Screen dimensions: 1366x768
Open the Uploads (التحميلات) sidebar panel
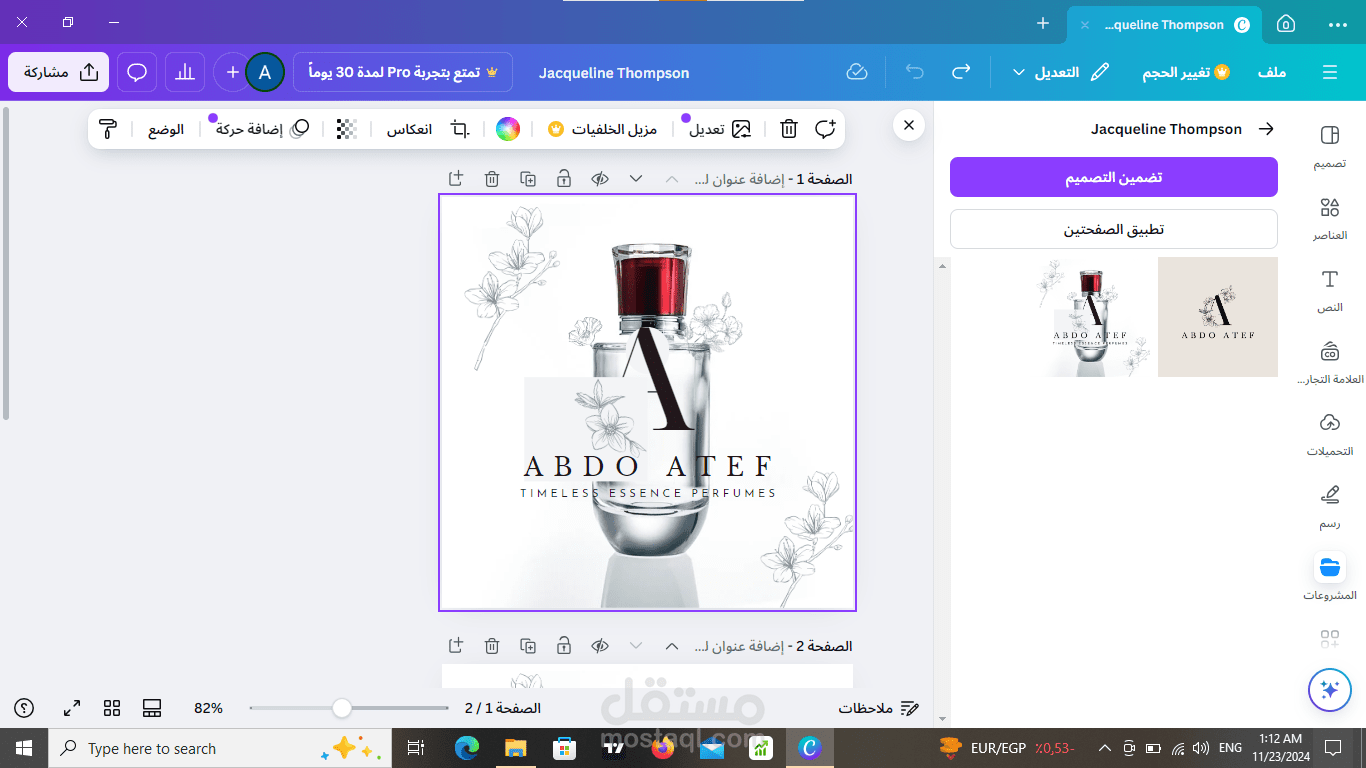point(1329,434)
